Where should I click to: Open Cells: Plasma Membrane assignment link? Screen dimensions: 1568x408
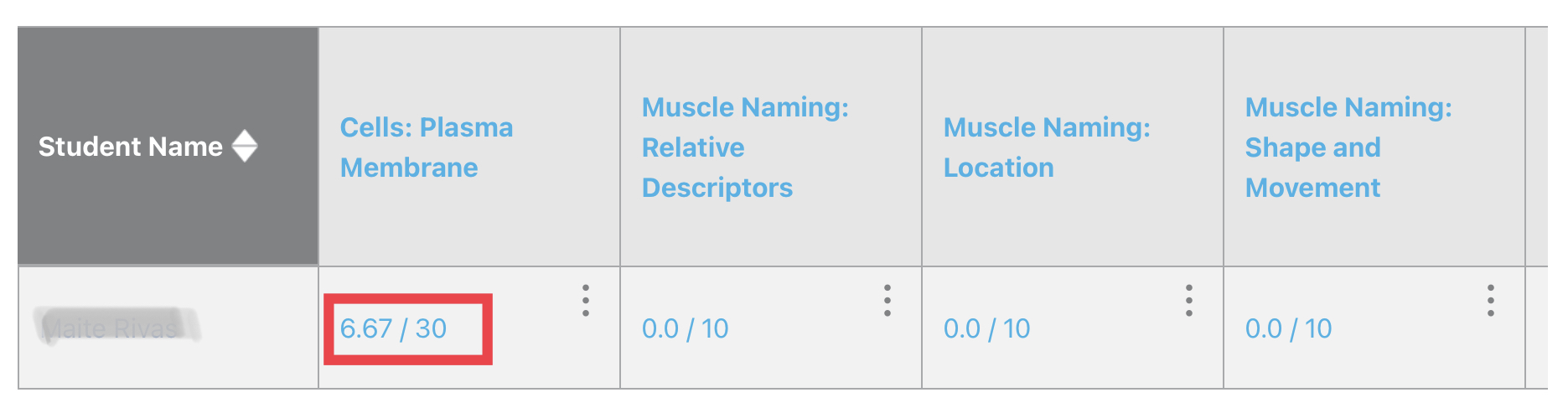coord(427,147)
